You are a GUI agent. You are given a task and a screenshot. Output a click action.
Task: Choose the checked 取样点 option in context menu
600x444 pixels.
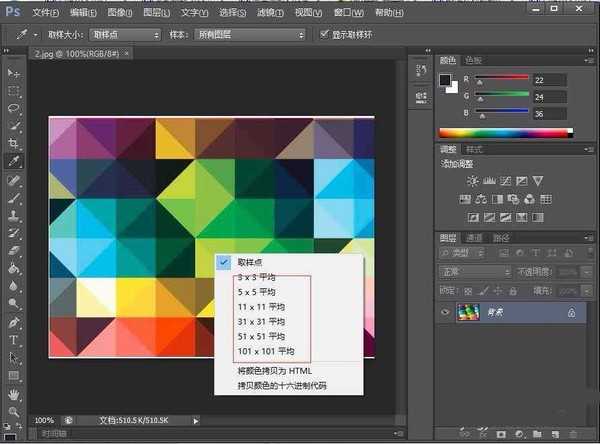(251, 260)
